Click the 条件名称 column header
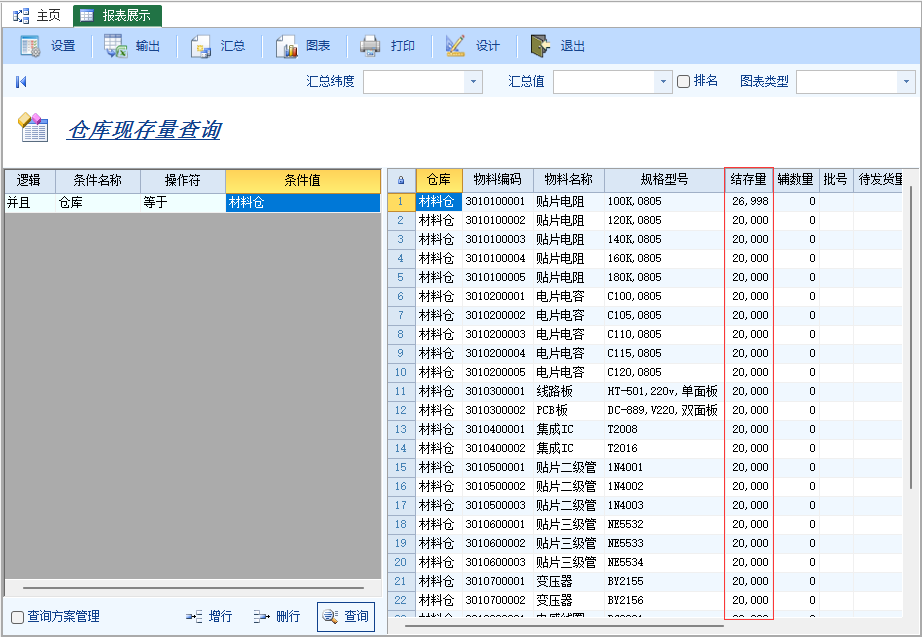The height and width of the screenshot is (637, 922). (x=98, y=181)
